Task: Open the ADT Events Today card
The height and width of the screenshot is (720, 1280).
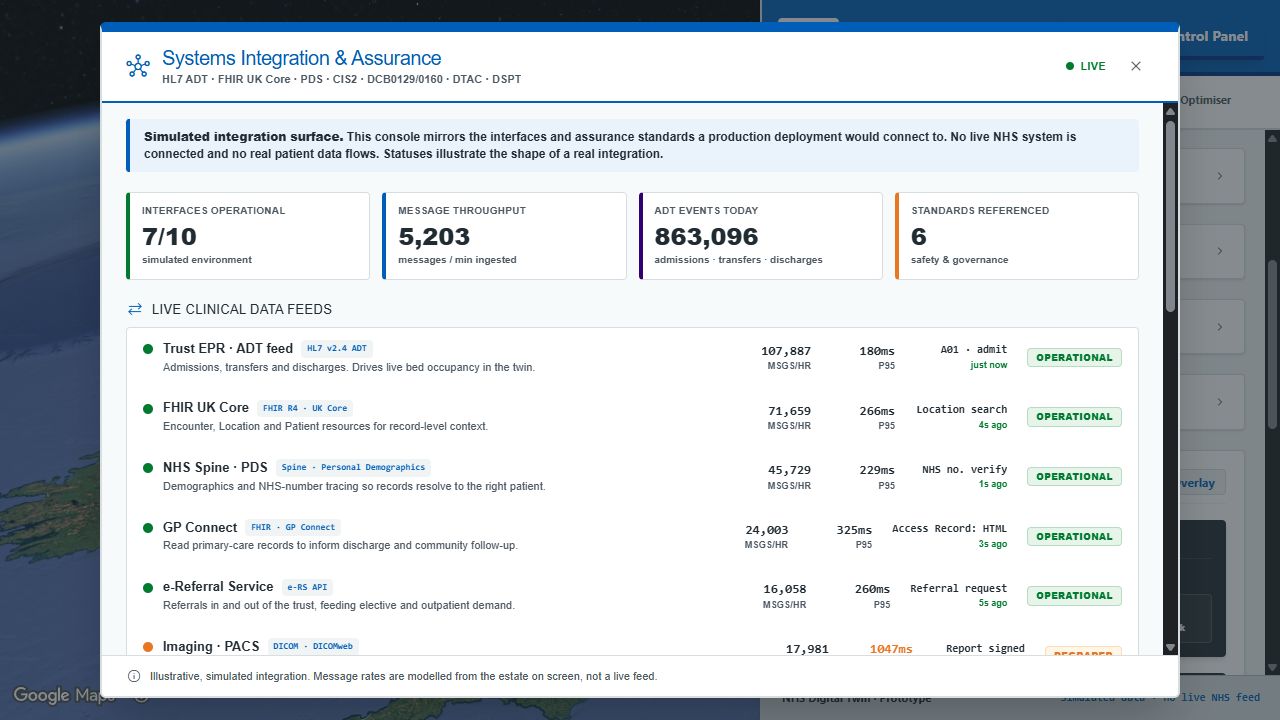Action: pos(760,236)
